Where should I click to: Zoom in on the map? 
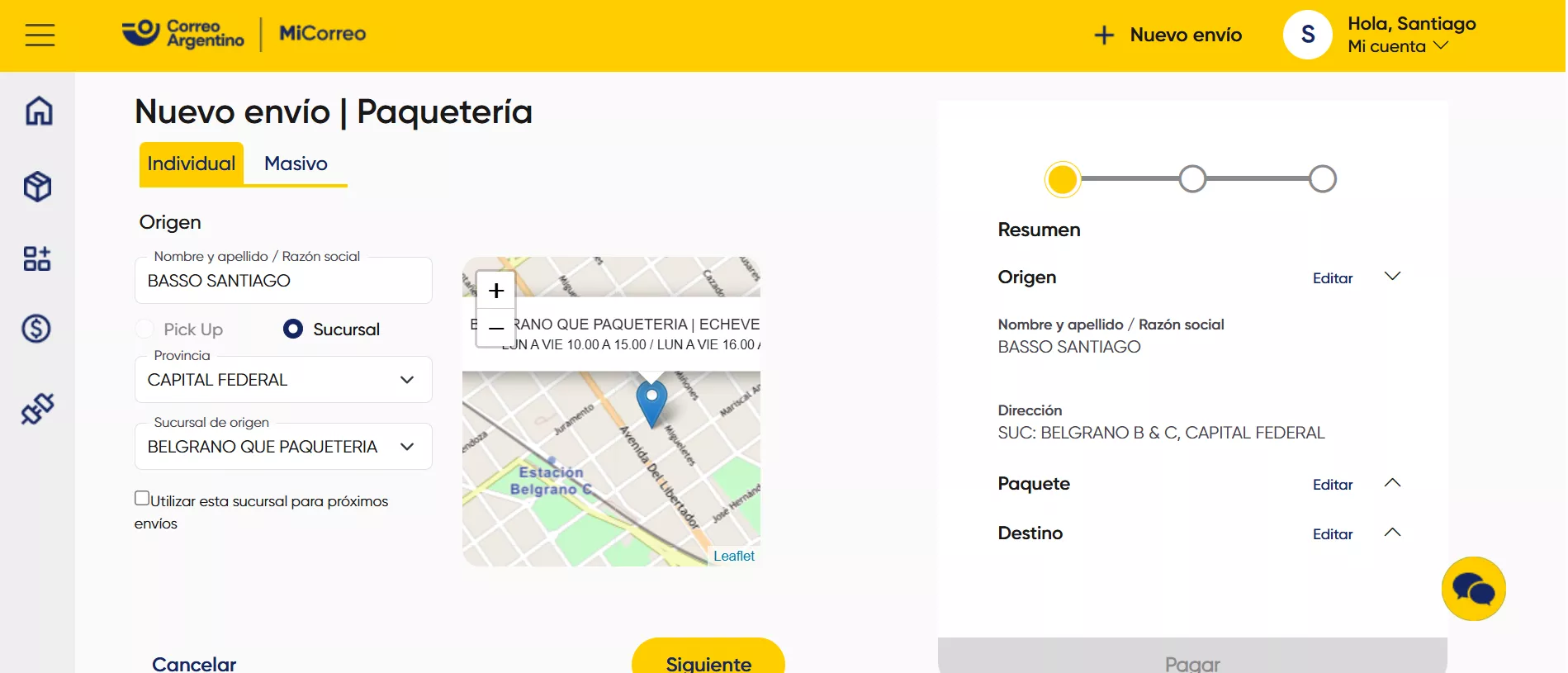click(x=496, y=291)
